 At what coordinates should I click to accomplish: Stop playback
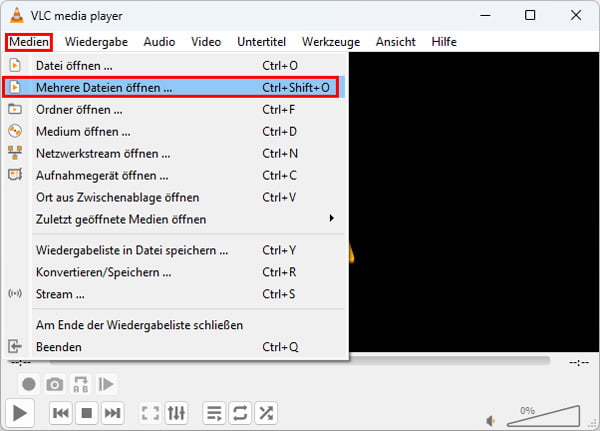(x=87, y=413)
